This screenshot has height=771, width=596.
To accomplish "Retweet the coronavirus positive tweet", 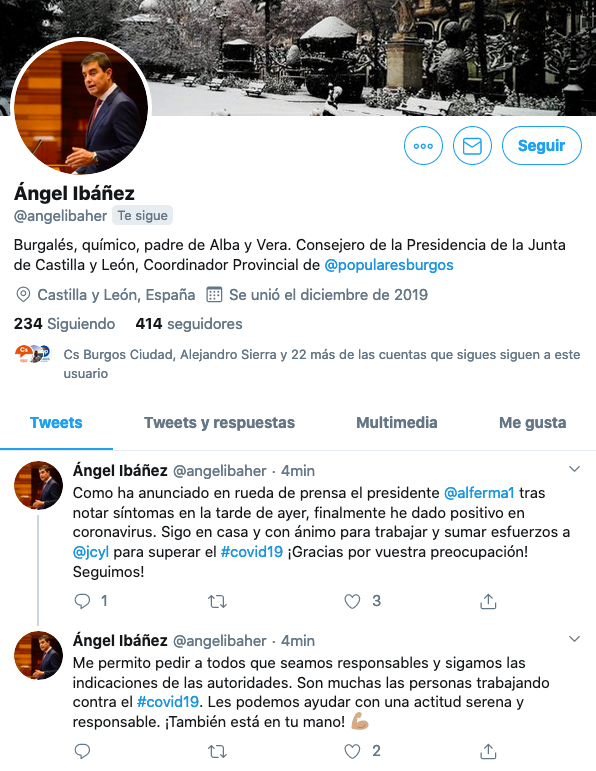I will [217, 601].
